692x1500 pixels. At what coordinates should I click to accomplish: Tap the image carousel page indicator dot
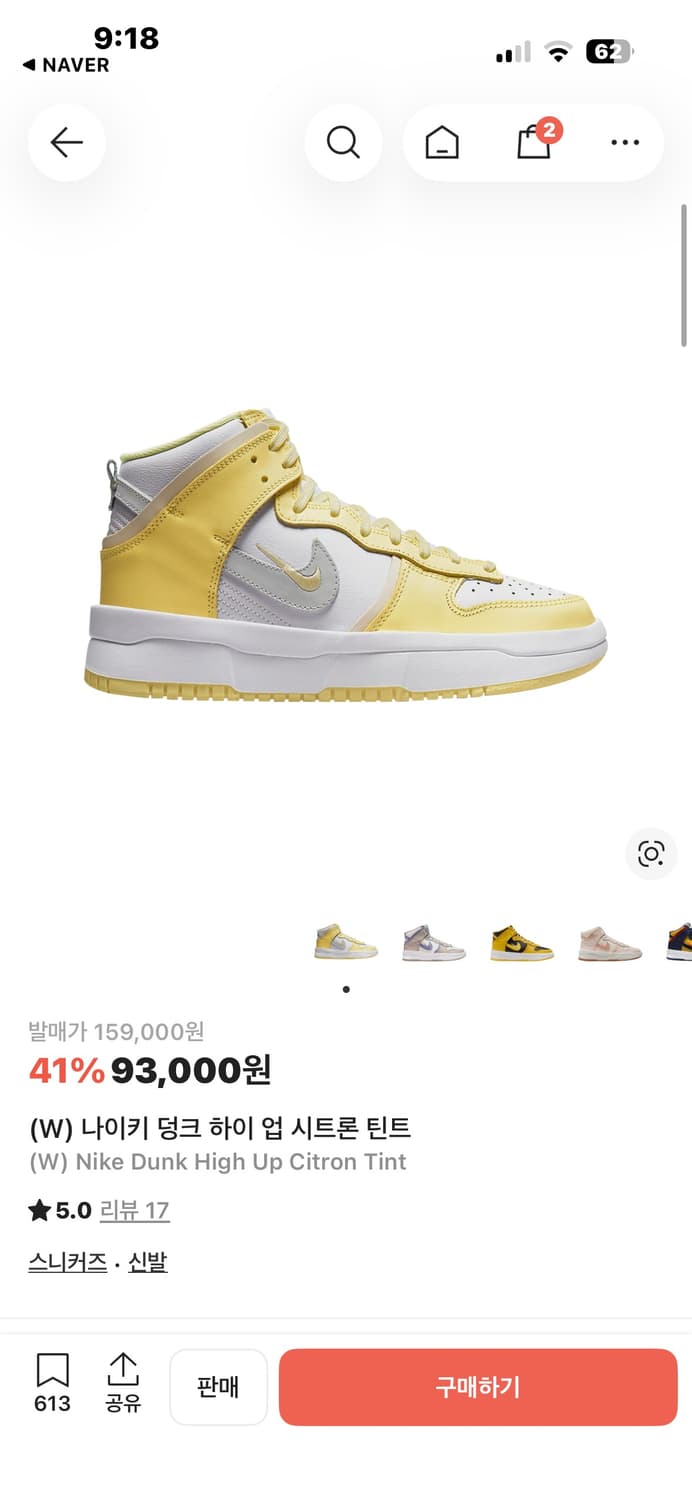(x=346, y=989)
